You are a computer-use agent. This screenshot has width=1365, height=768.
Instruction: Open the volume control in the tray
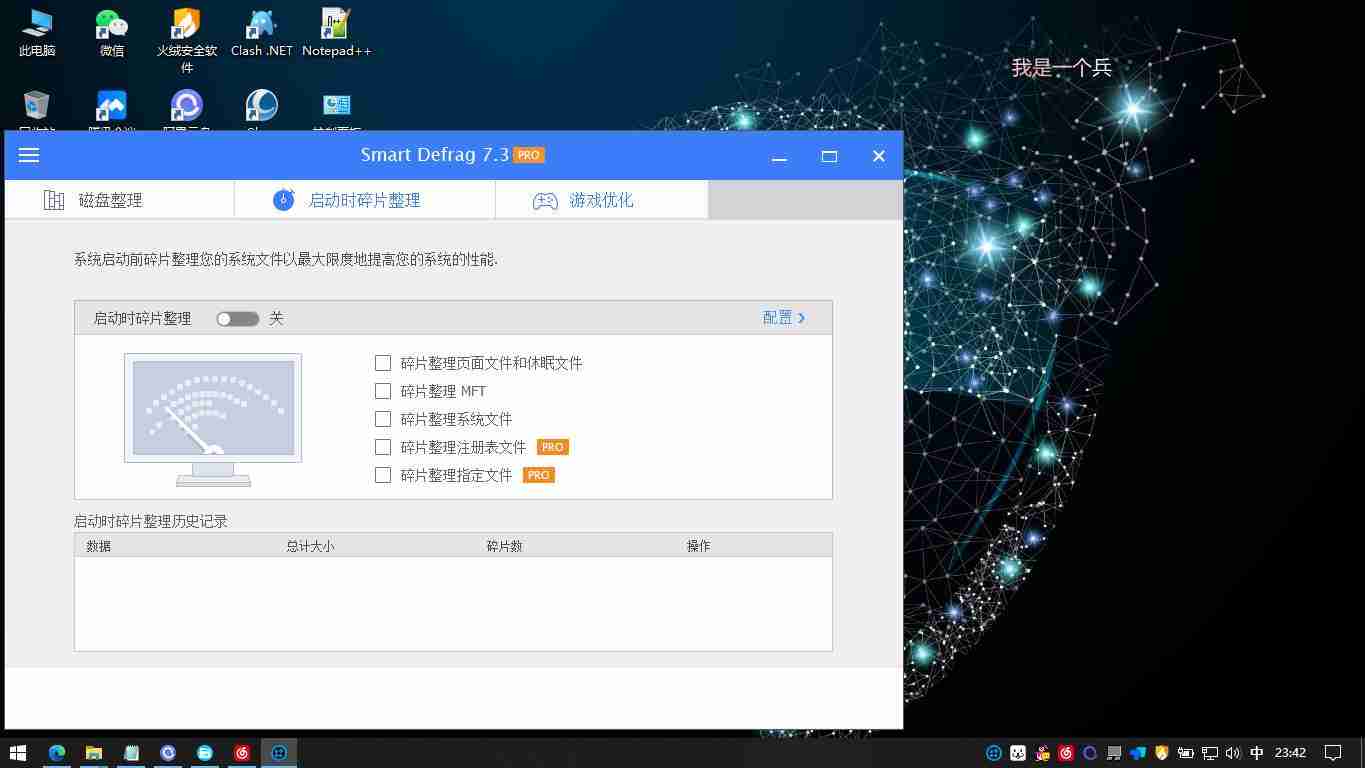[1233, 753]
